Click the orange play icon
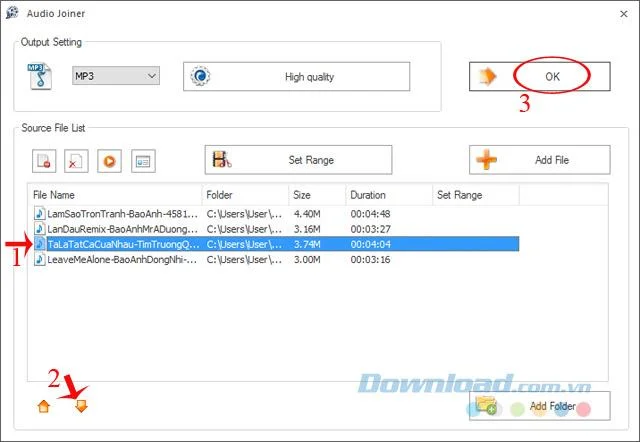The height and width of the screenshot is (442, 640). (x=109, y=161)
